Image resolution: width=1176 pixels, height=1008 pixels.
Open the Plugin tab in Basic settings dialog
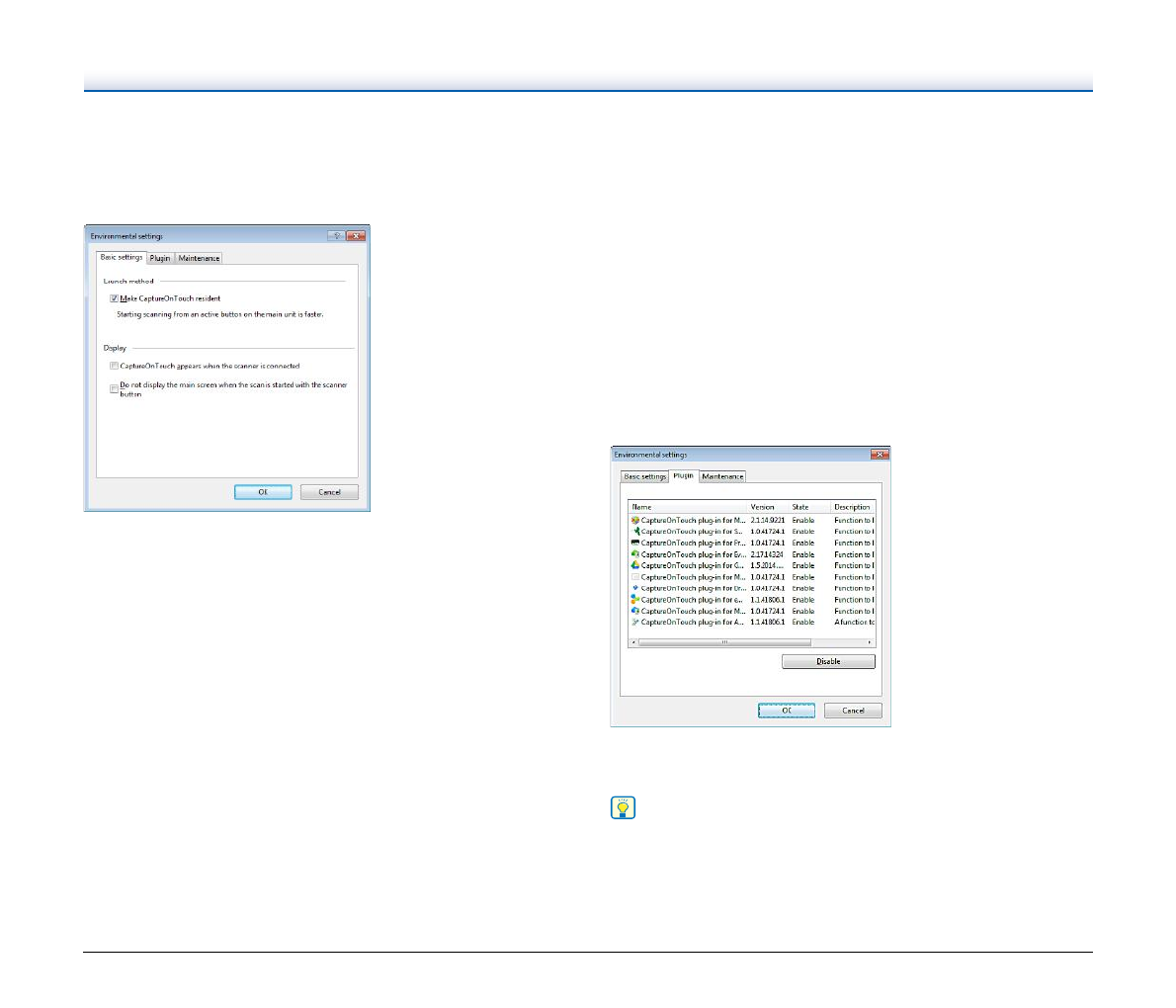pyautogui.click(x=160, y=258)
